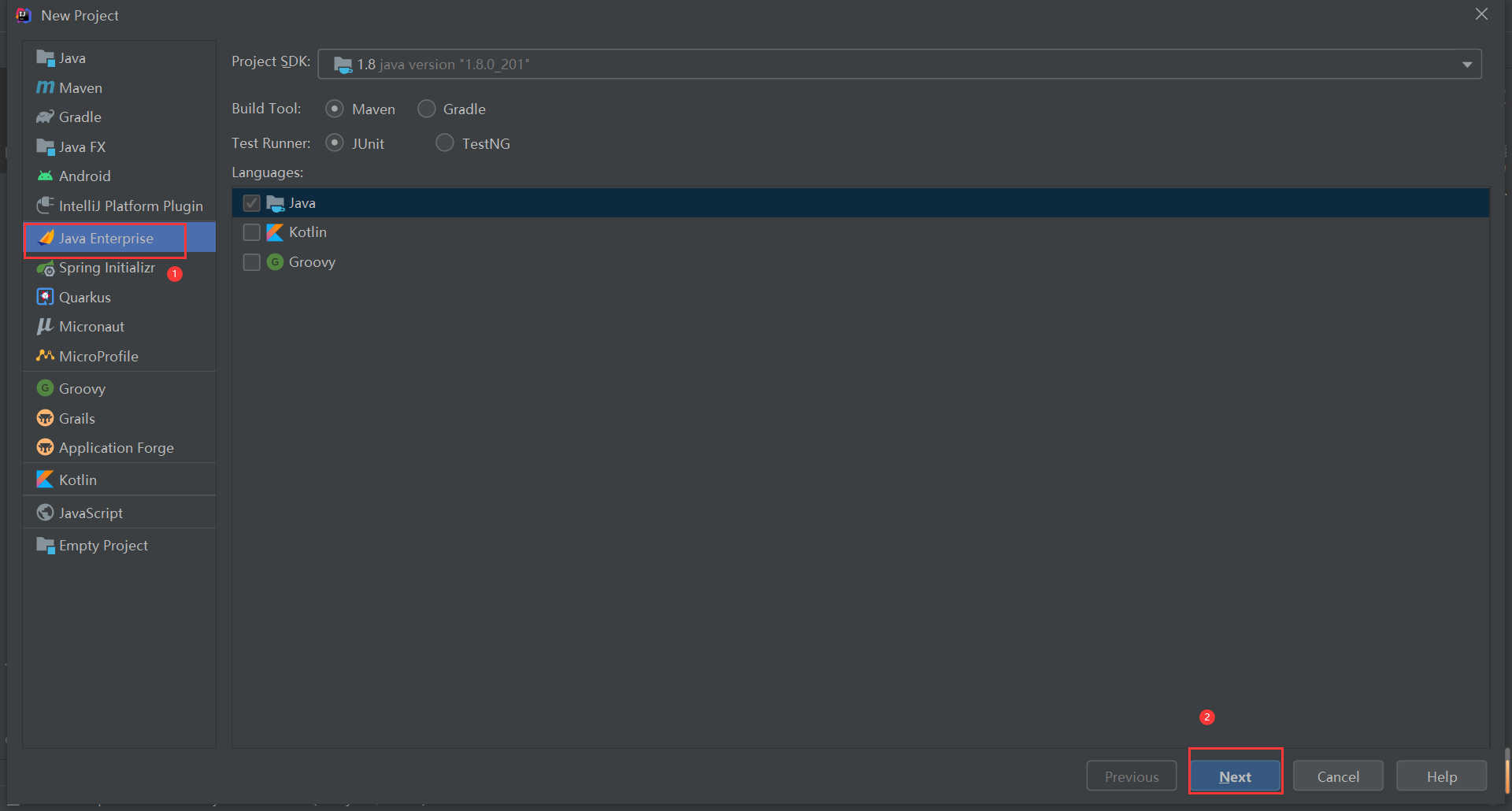Click the Java folder icon in Languages list
The image size is (1512, 811).
click(x=275, y=203)
